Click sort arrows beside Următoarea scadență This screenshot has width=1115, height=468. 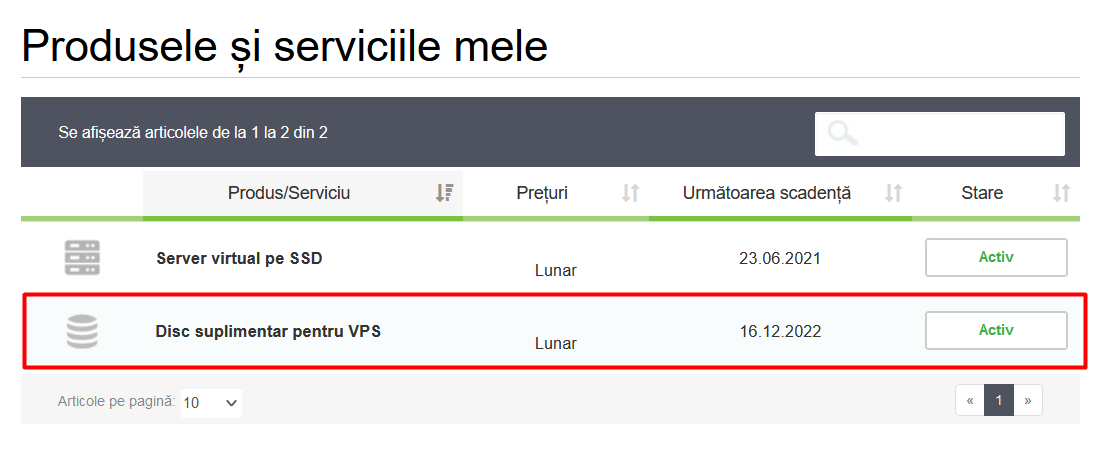click(894, 193)
